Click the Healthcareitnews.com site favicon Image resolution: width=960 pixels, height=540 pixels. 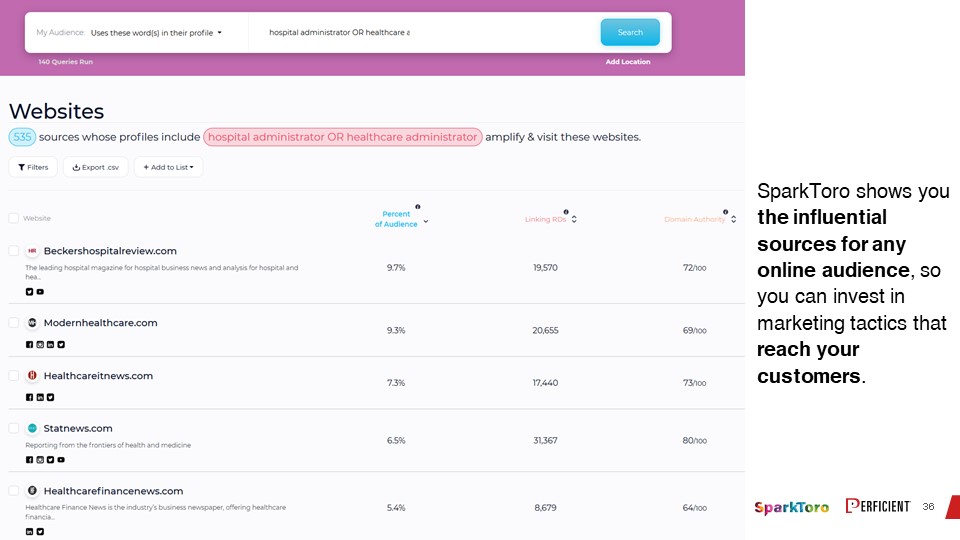(x=32, y=375)
